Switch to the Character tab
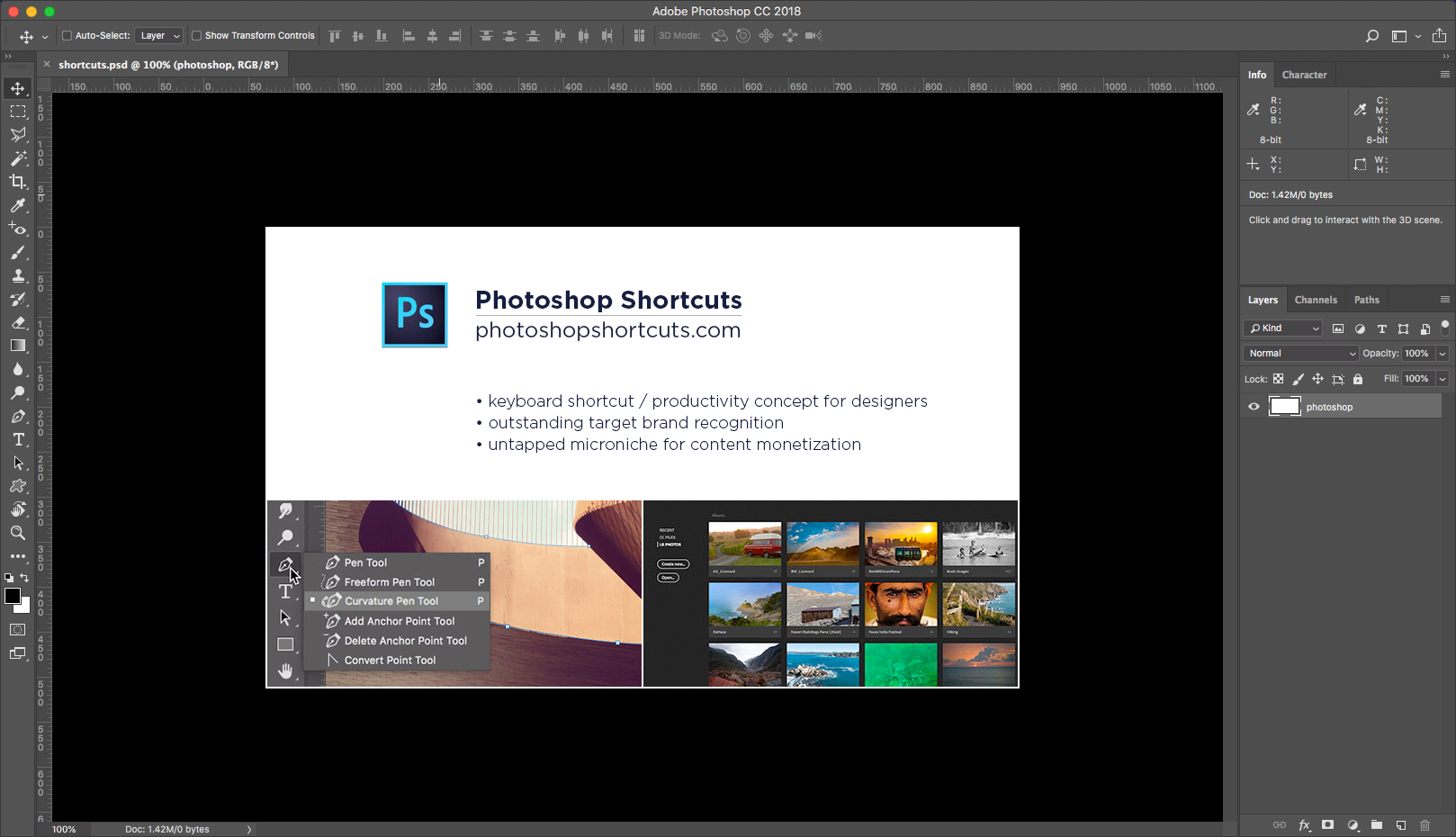 click(x=1305, y=75)
